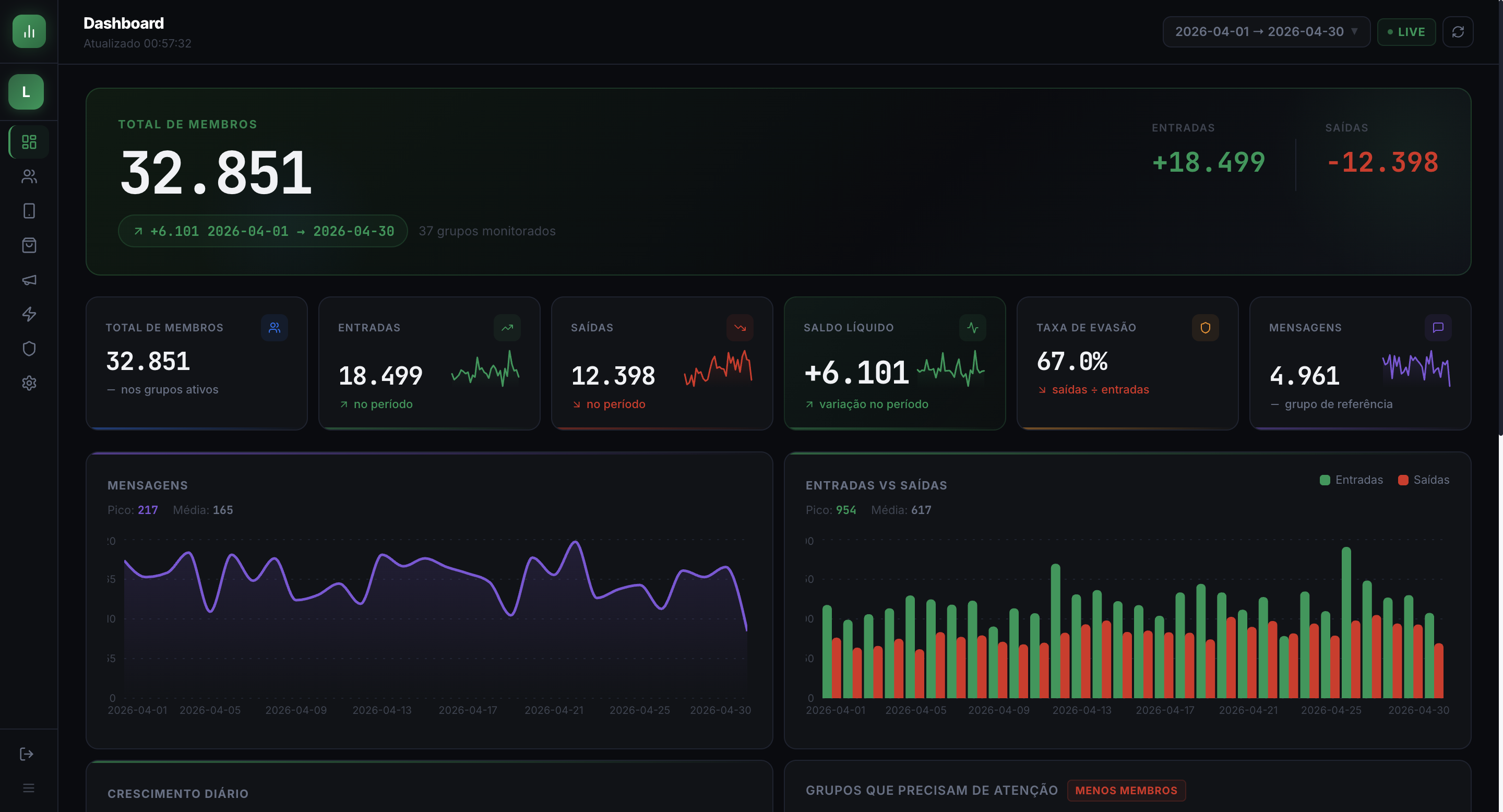Click the chat bubble icon on Mensagens card

pos(1438,328)
